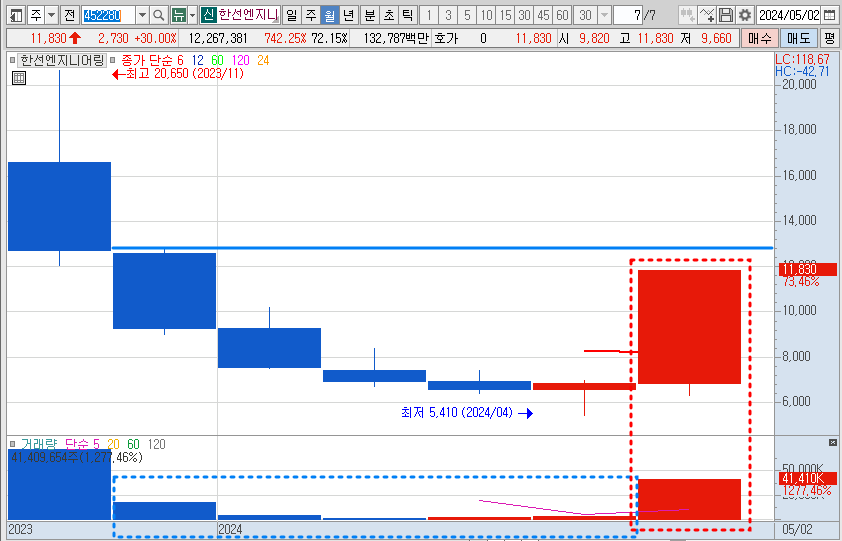Select the 3 interval button
The height and width of the screenshot is (541, 842).
click(x=448, y=15)
